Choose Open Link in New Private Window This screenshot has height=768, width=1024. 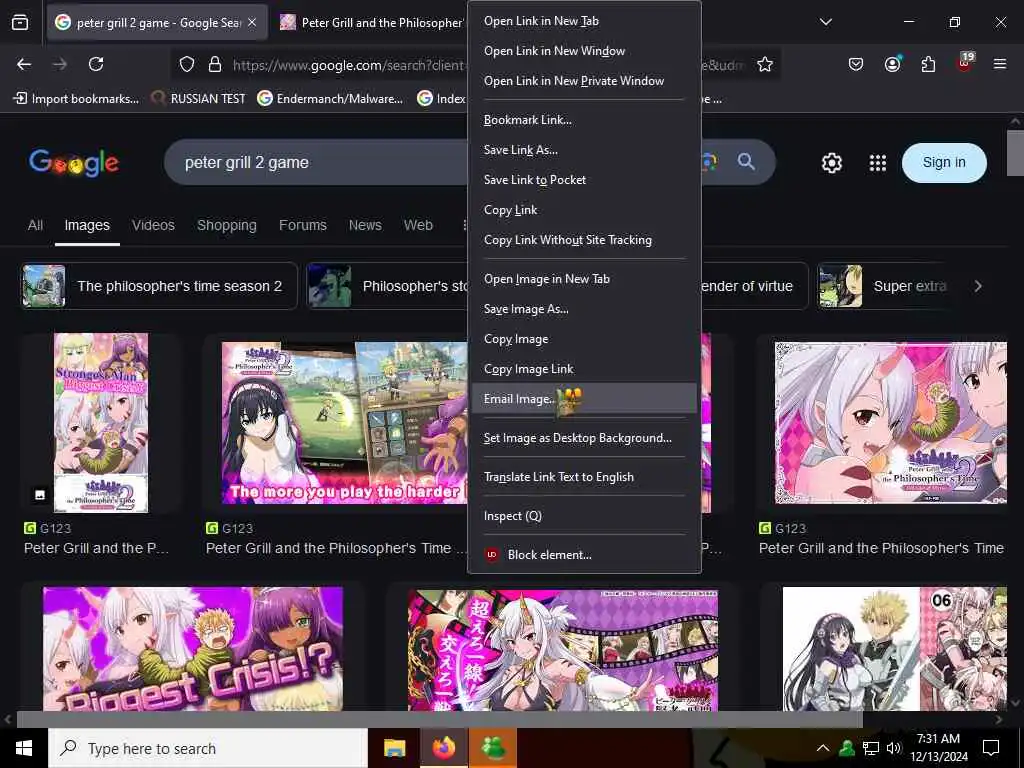pyautogui.click(x=584, y=81)
